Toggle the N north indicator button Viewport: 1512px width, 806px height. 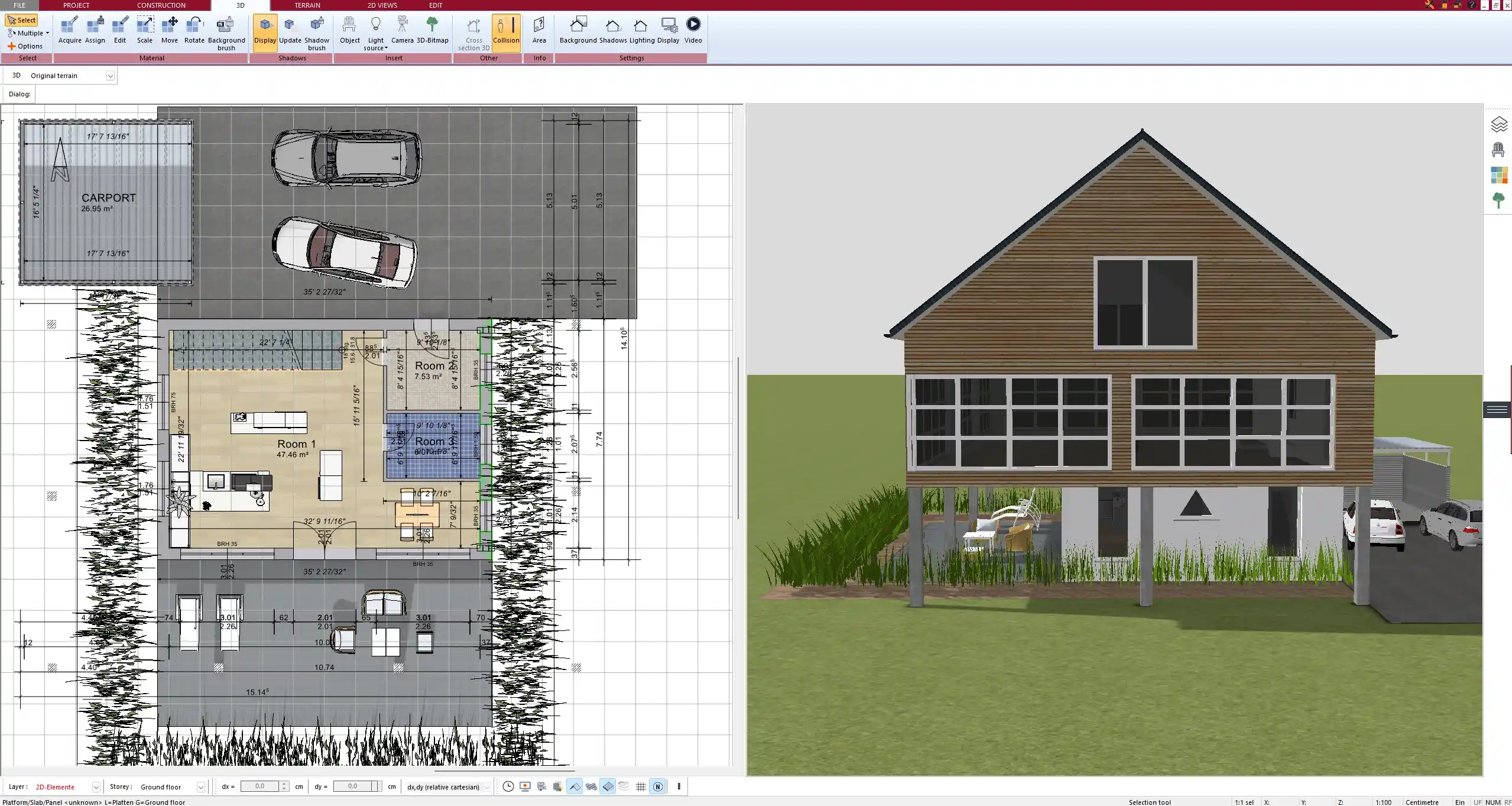pos(657,786)
